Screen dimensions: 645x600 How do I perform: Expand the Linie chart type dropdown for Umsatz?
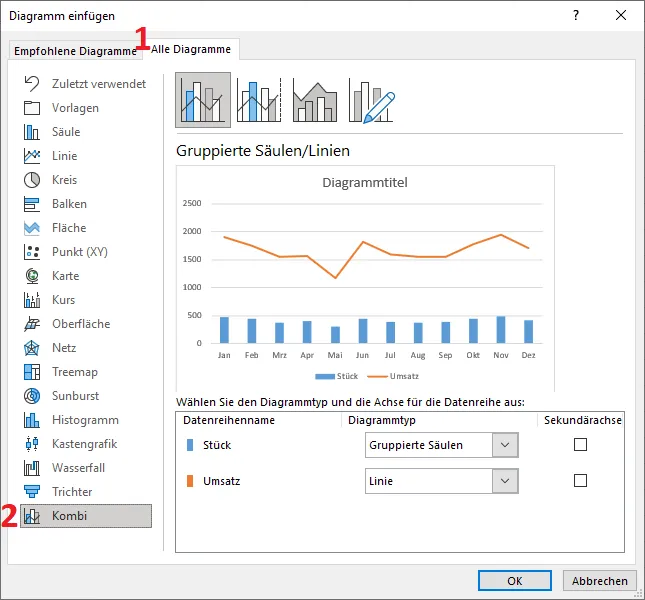505,481
